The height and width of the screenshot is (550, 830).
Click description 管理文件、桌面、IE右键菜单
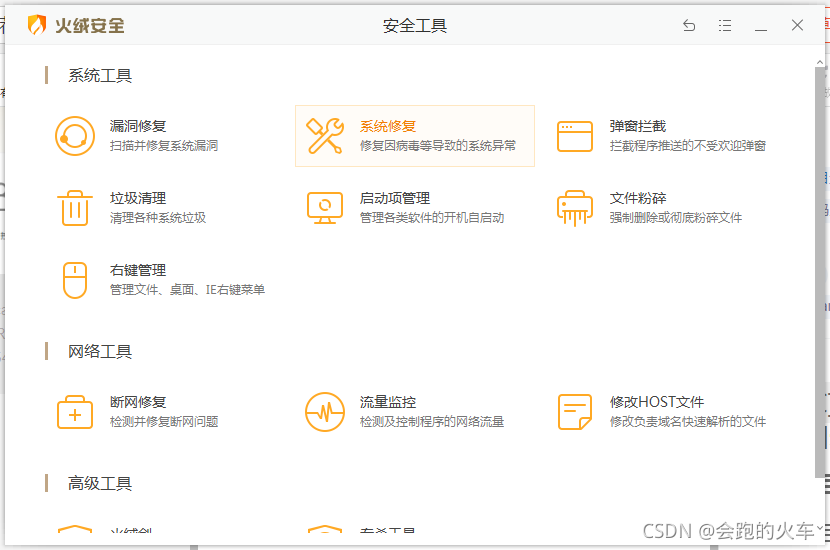tap(187, 290)
